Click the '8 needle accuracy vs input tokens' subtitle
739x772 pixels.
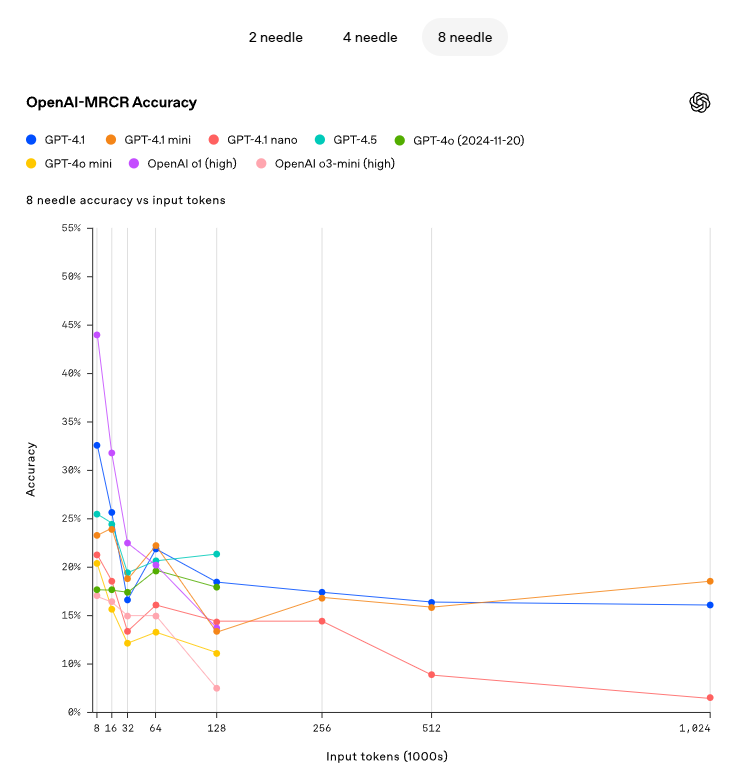pyautogui.click(x=126, y=200)
